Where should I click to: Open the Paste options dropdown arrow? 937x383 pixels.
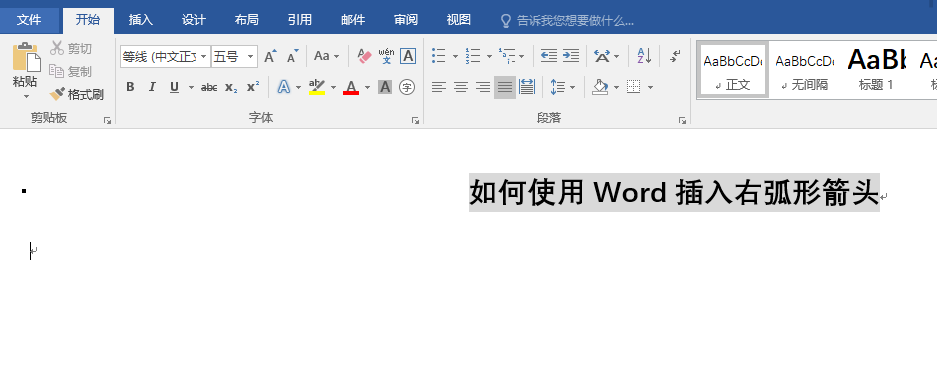[26, 96]
